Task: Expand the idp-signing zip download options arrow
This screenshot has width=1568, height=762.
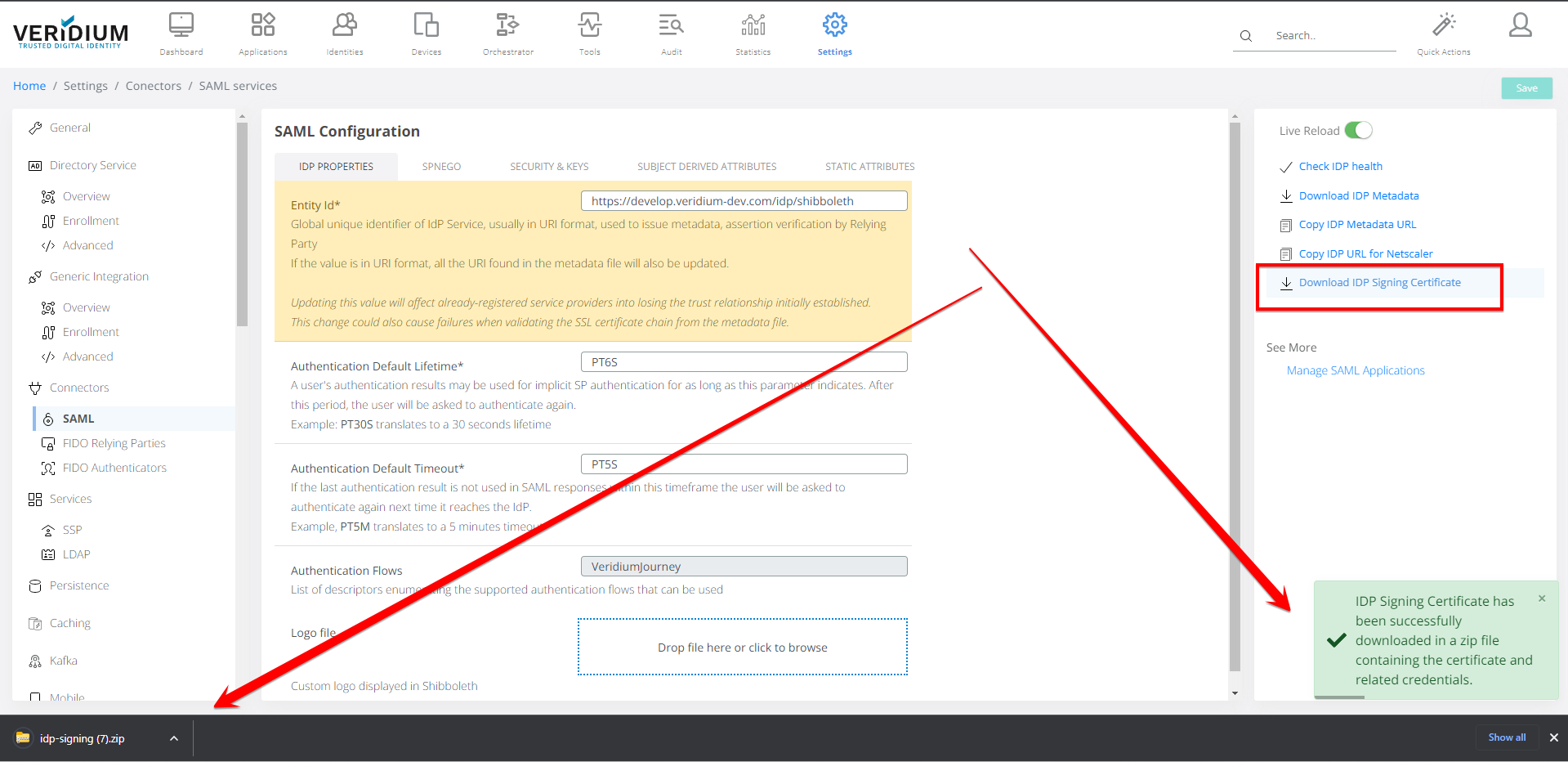Action: [x=174, y=739]
